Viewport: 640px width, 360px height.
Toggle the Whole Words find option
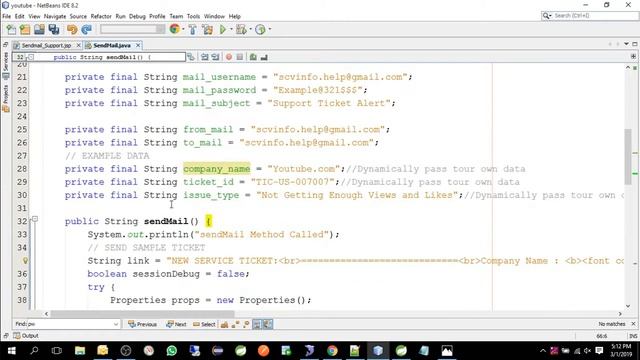235,324
